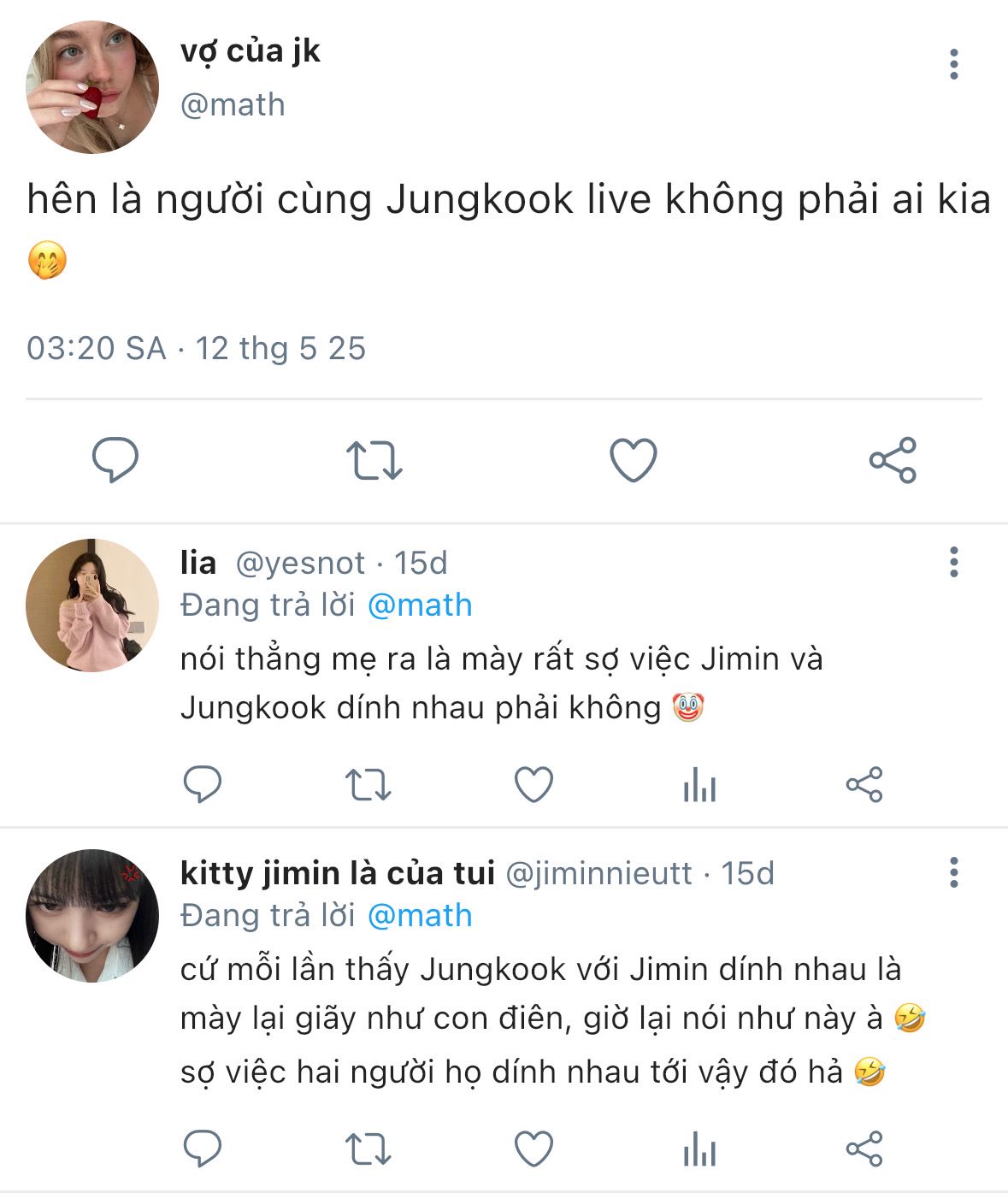Image resolution: width=1008 pixels, height=1193 pixels.
Task: Open more options for the main tweet
Action: [x=954, y=65]
